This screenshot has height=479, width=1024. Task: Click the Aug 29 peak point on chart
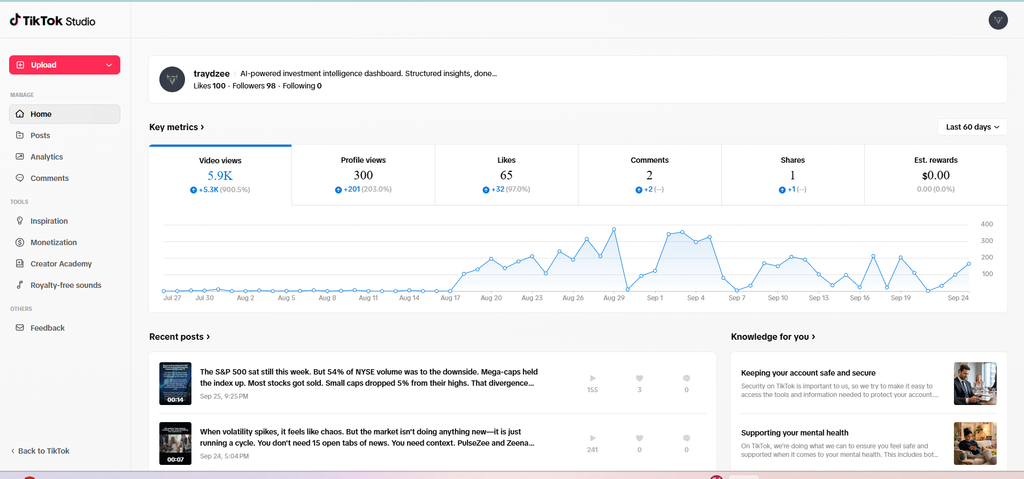[614, 229]
